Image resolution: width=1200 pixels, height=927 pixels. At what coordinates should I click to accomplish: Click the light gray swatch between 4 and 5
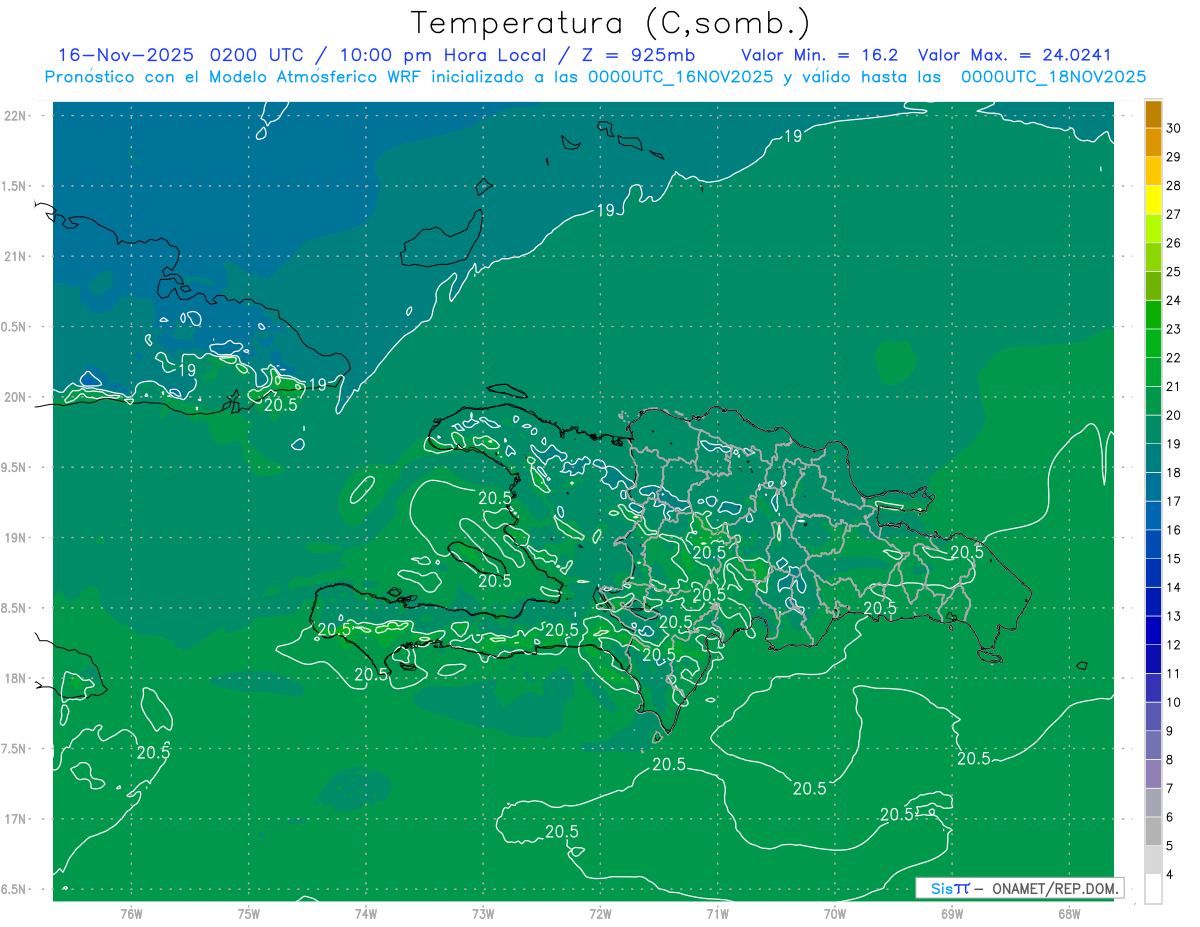1153,859
